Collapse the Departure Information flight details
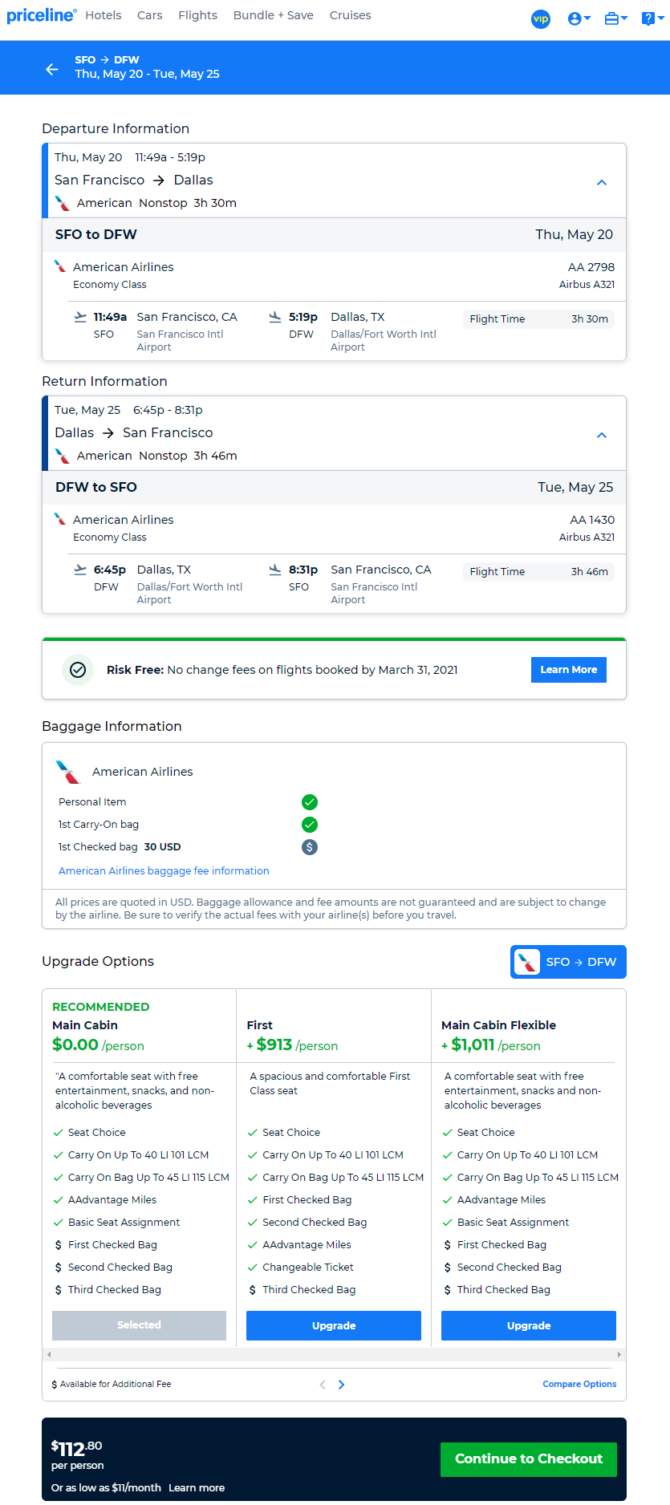Screen dimensions: 670x1505 (601, 182)
